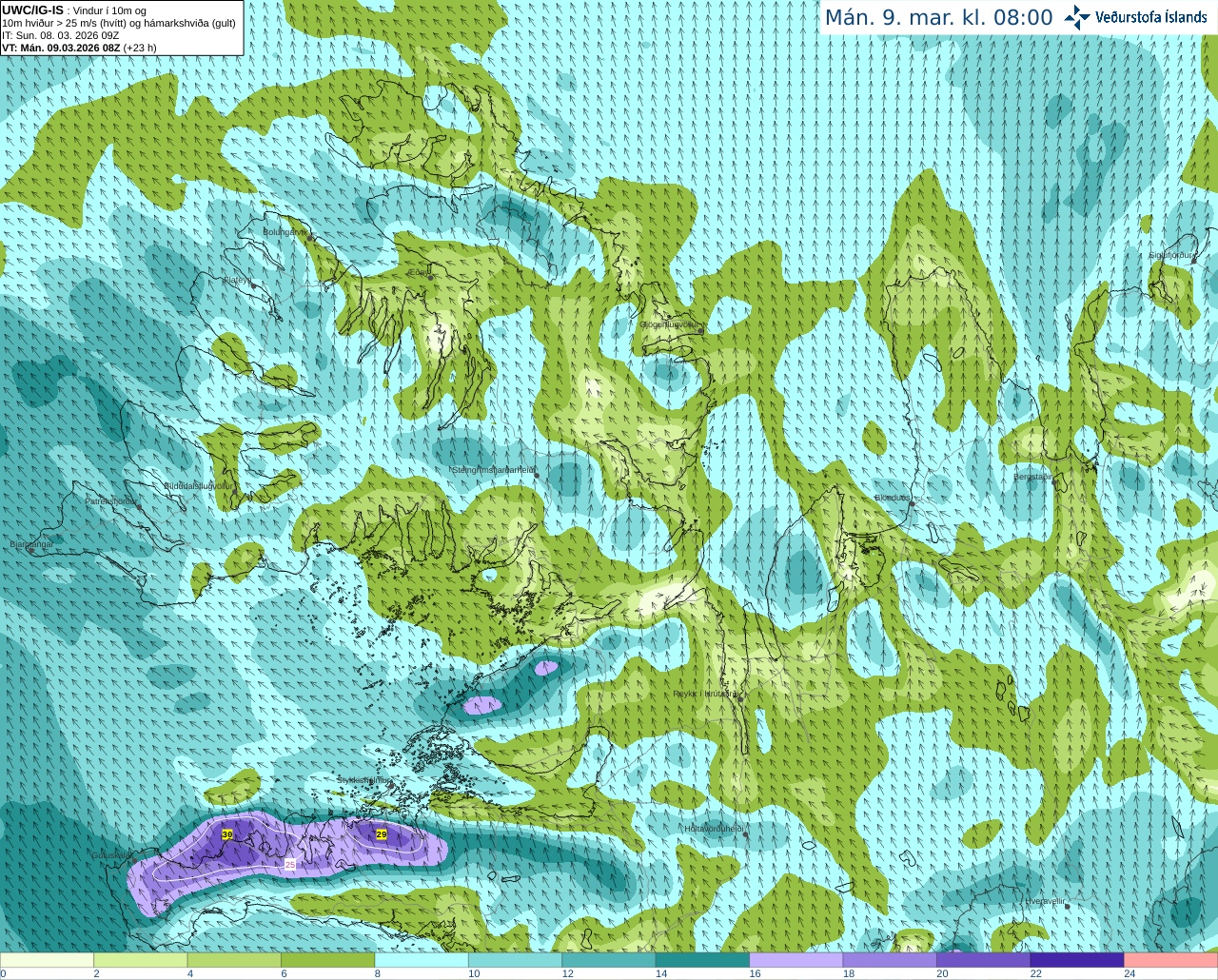Select the Bergstaðir station label
This screenshot has width=1218, height=980.
coord(1033,477)
